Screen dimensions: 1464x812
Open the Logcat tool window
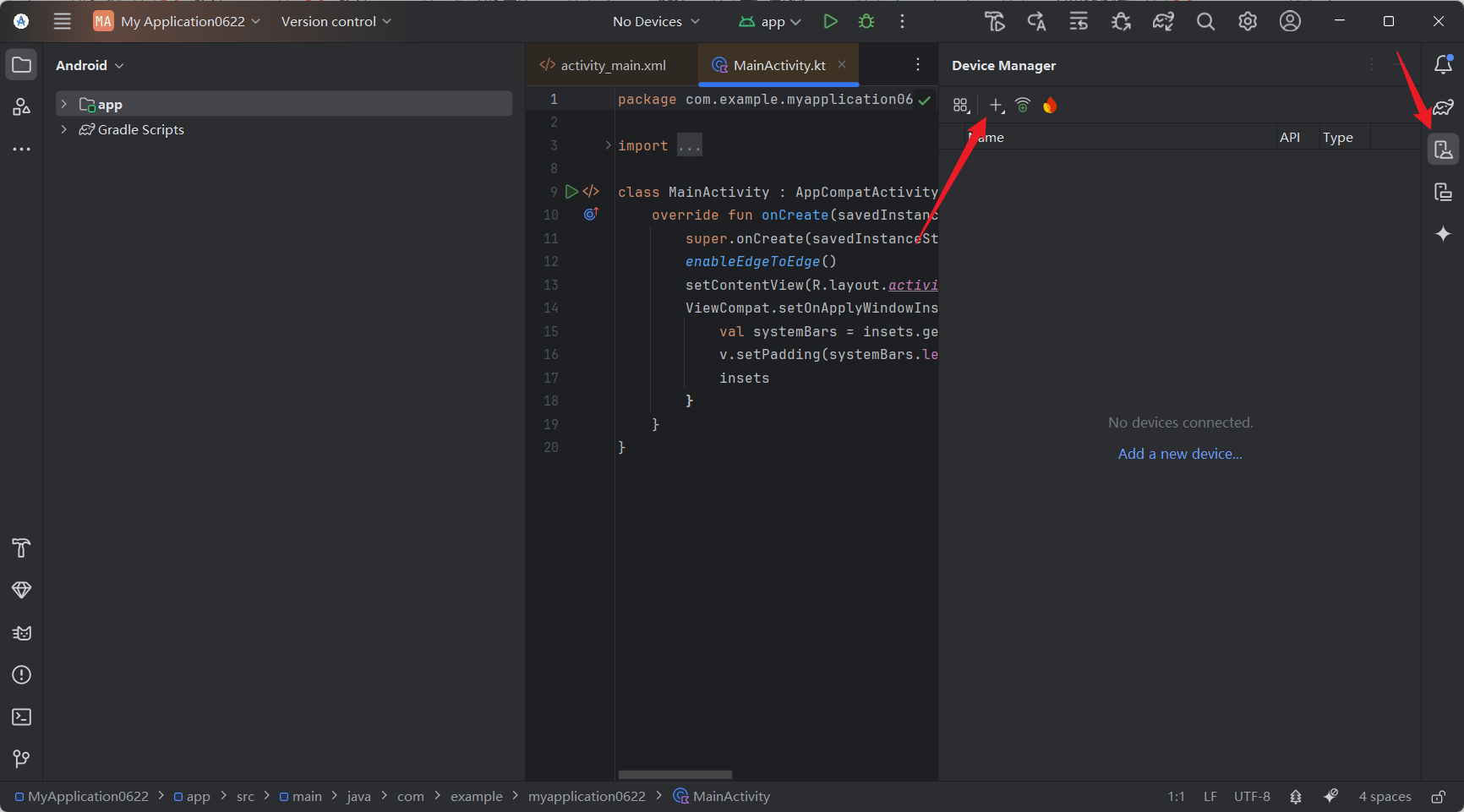(21, 632)
